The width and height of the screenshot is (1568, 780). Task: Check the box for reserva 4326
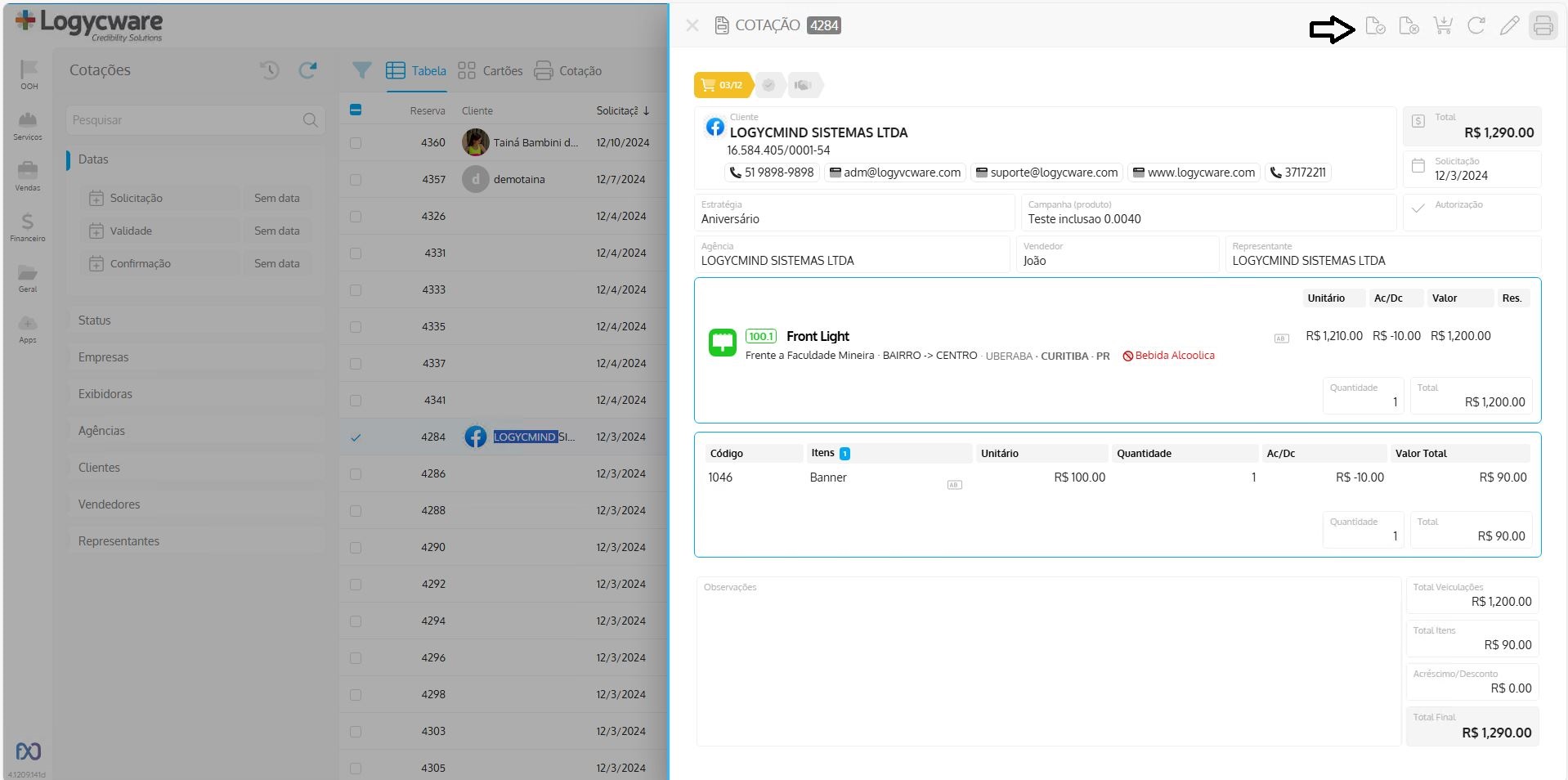pos(356,217)
